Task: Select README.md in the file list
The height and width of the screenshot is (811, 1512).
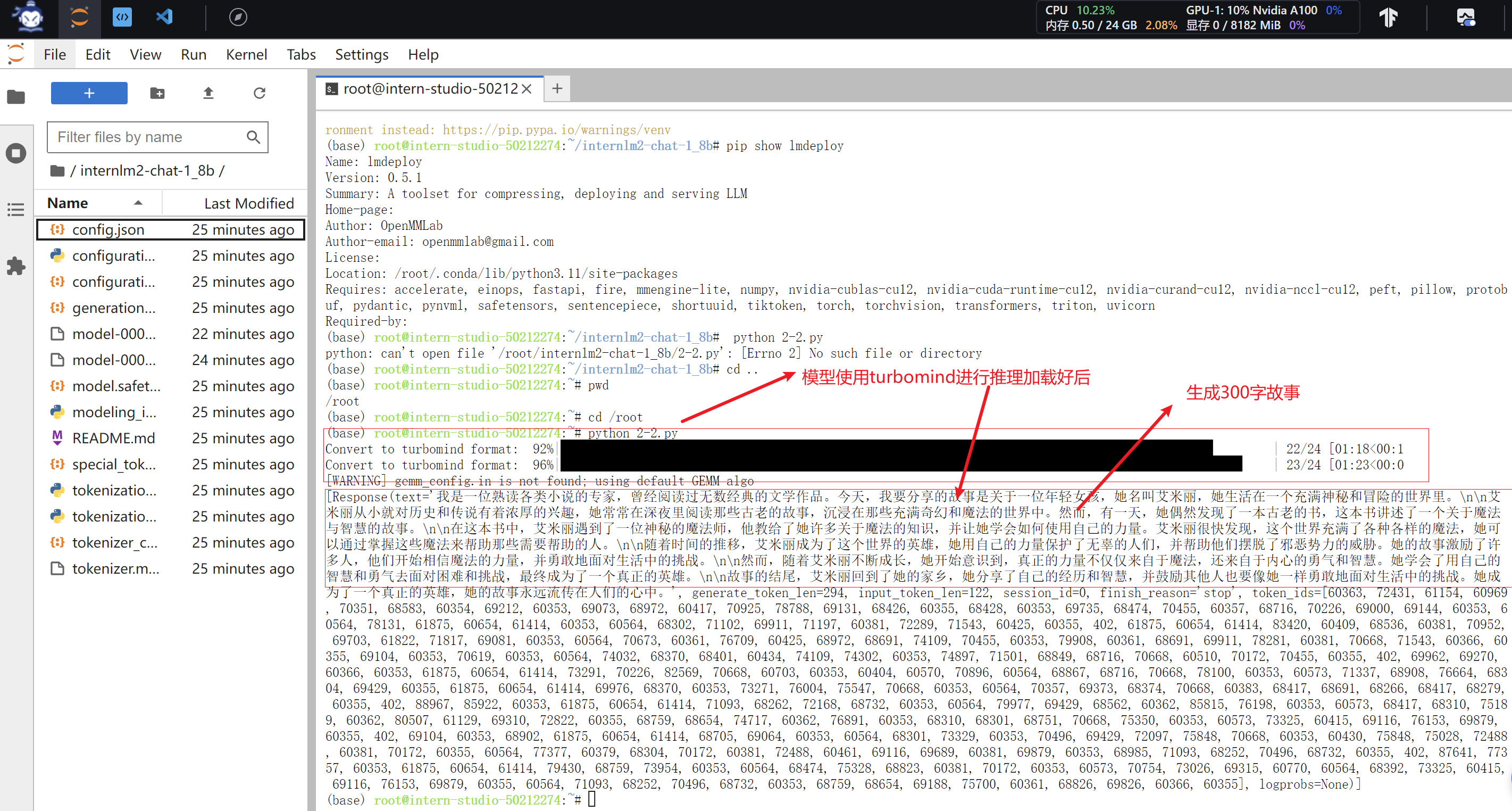Action: (171, 438)
